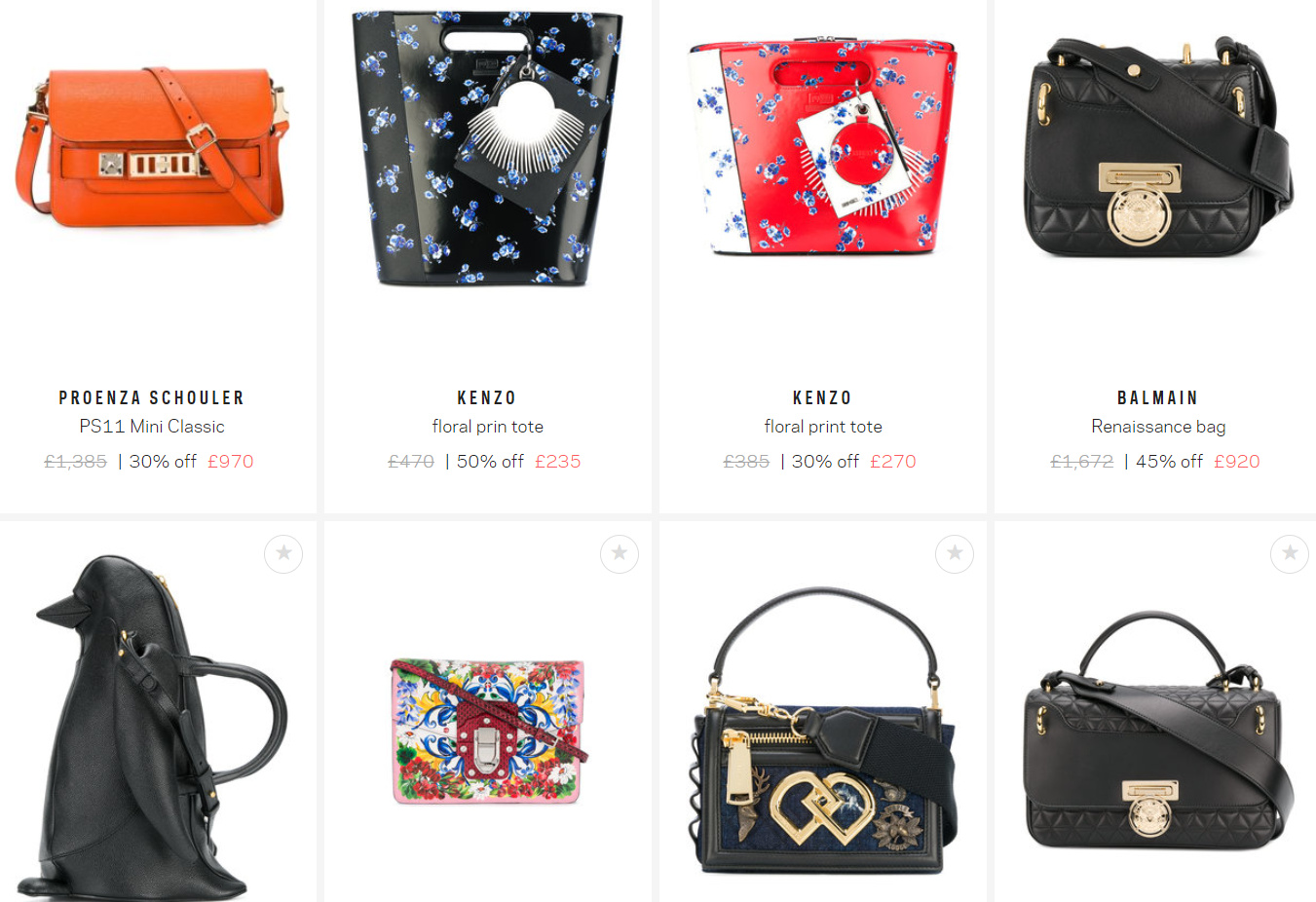Star the Dsquared2 denim logo bag
1316x902 pixels.
(x=955, y=553)
